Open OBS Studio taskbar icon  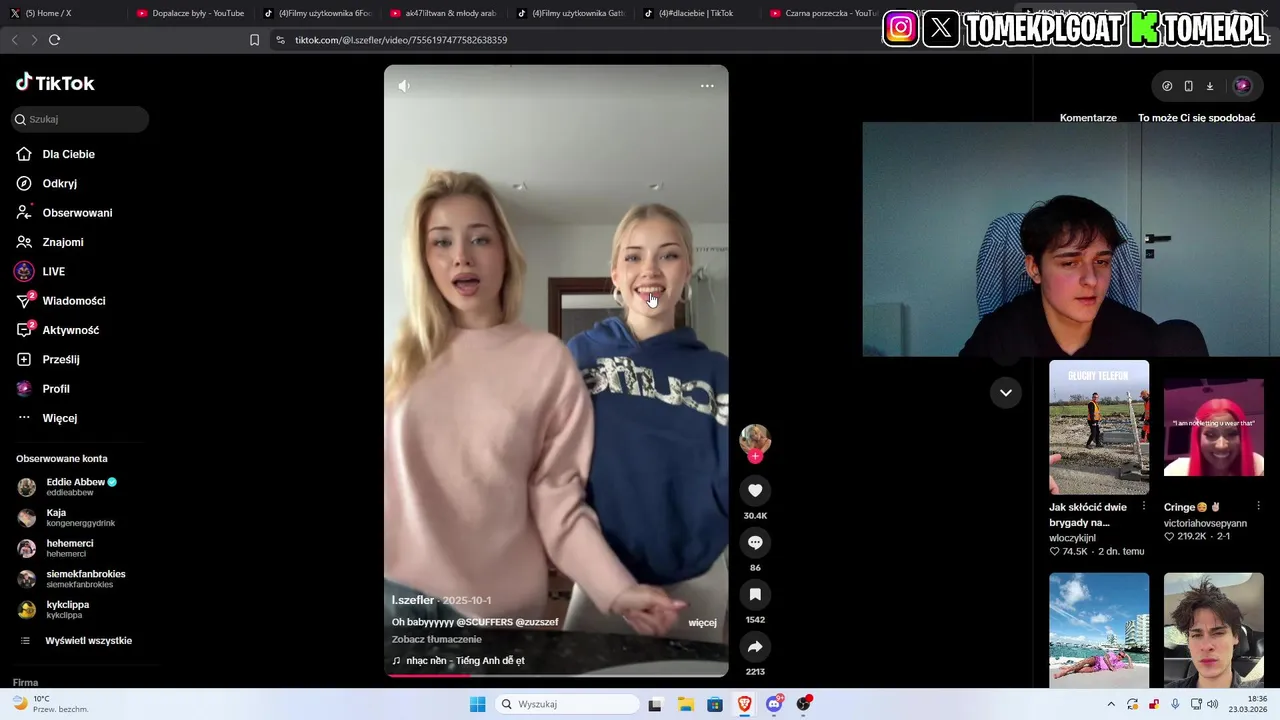point(804,704)
